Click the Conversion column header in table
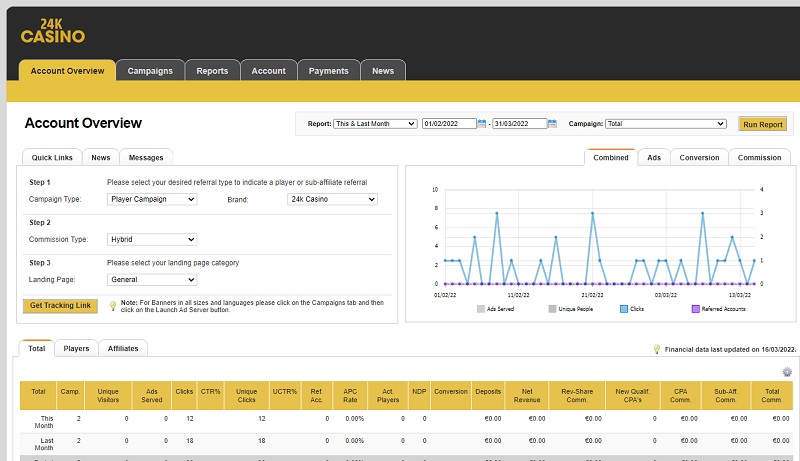This screenshot has height=461, width=800. (451, 396)
